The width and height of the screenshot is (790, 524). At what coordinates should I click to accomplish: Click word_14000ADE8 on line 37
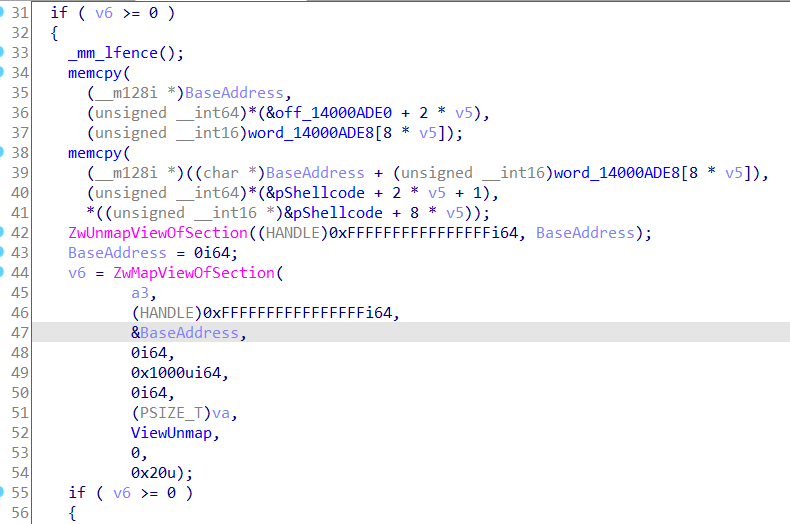[x=311, y=133]
